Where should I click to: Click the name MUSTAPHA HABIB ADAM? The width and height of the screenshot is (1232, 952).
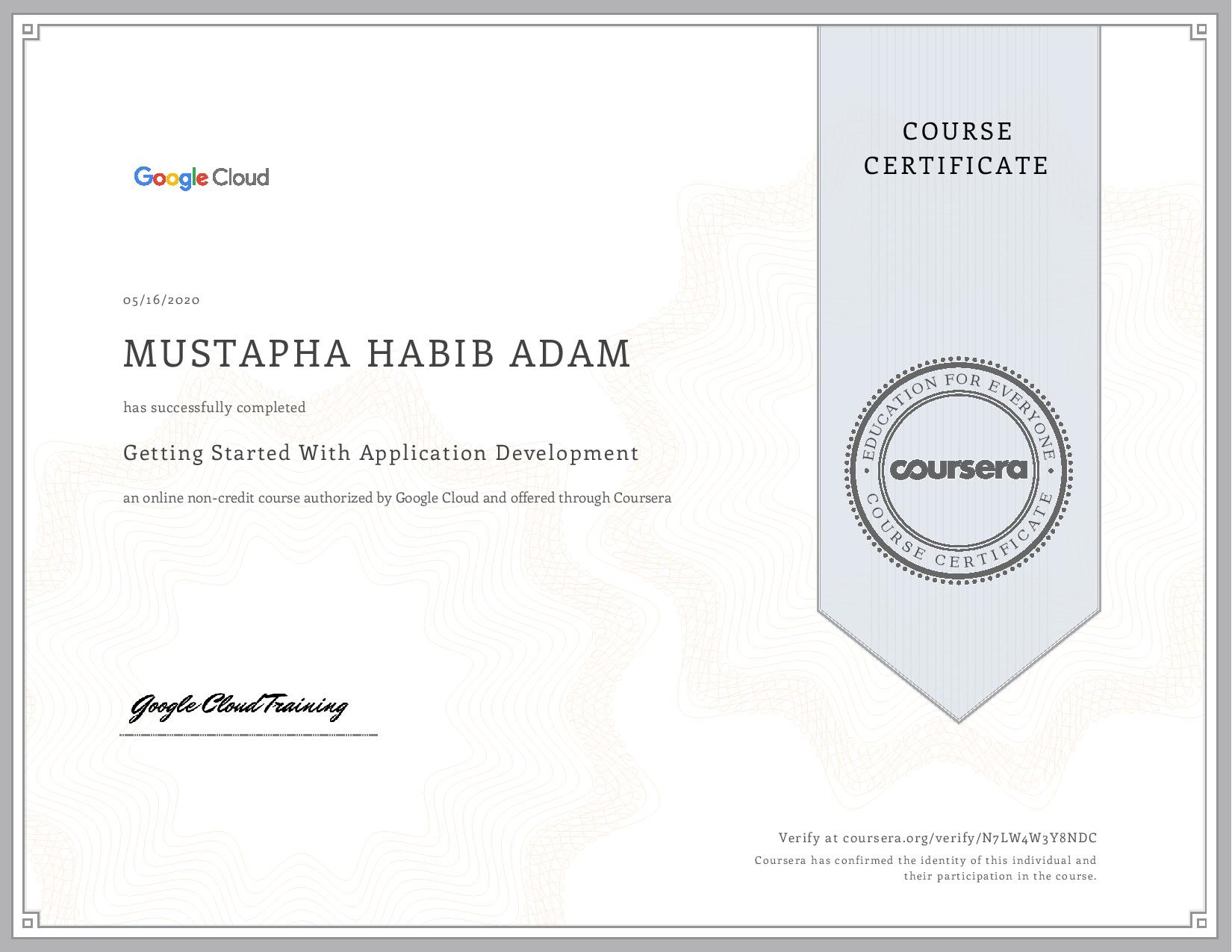click(x=377, y=354)
